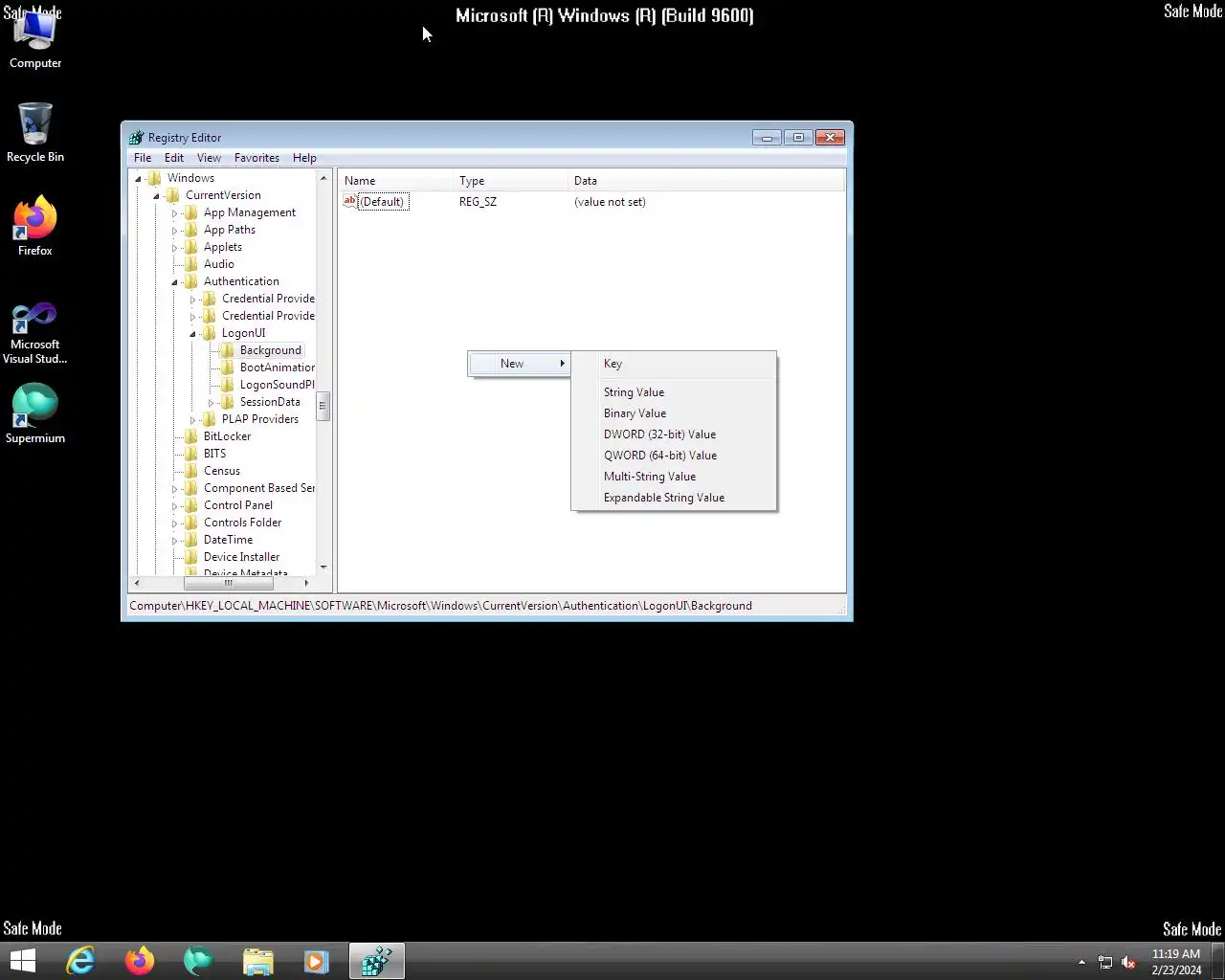Click the REG_SZ type cell

(478, 202)
